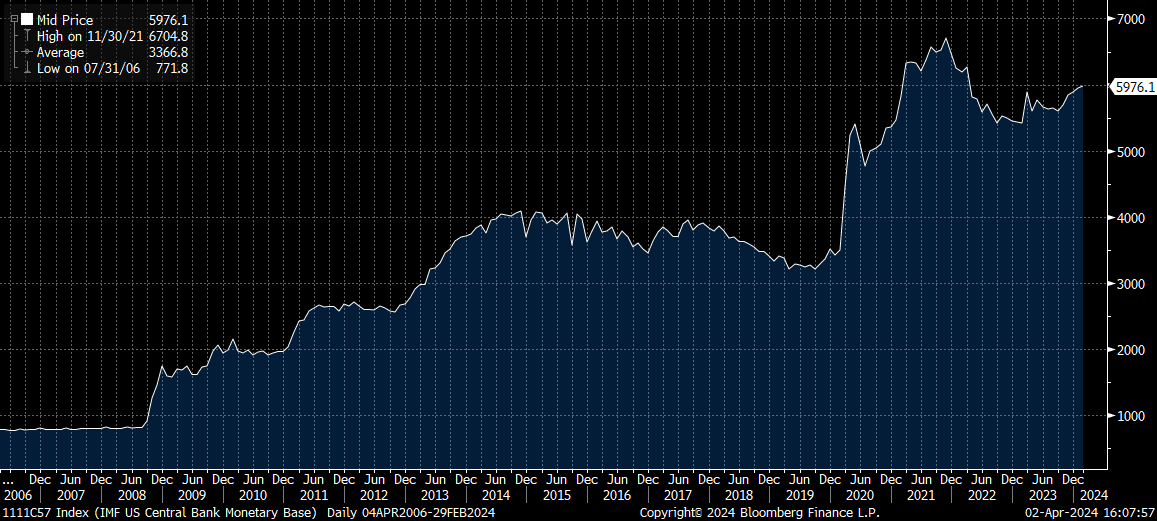The width and height of the screenshot is (1157, 521).
Task: Click the Average marker icon in legend
Action: pyautogui.click(x=27, y=52)
